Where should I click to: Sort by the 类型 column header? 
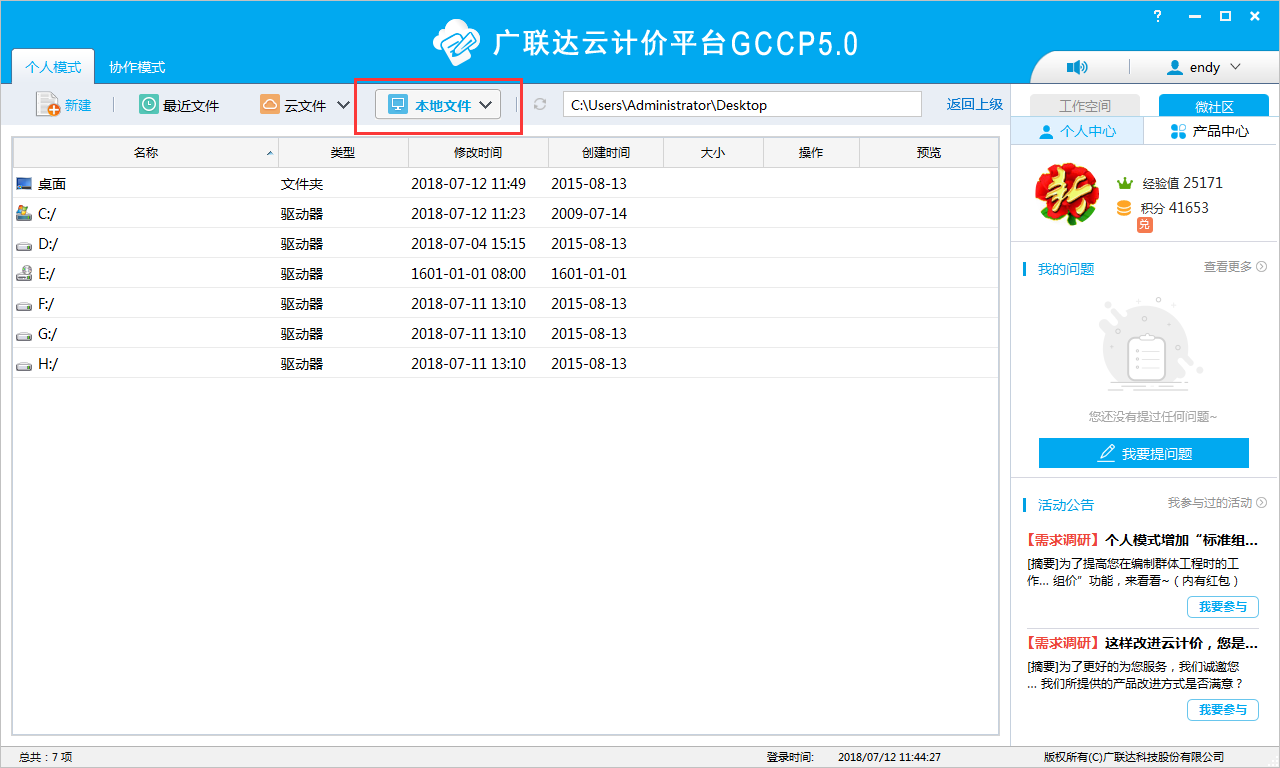pyautogui.click(x=343, y=153)
